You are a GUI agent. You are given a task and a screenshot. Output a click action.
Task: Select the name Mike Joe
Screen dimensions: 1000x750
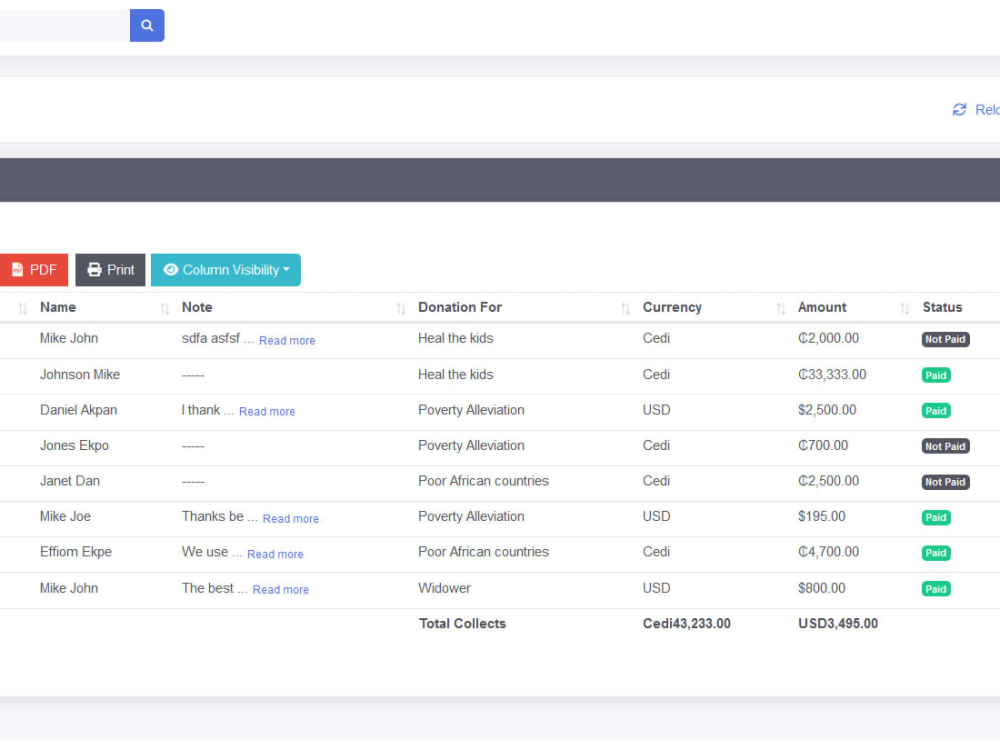tap(65, 517)
